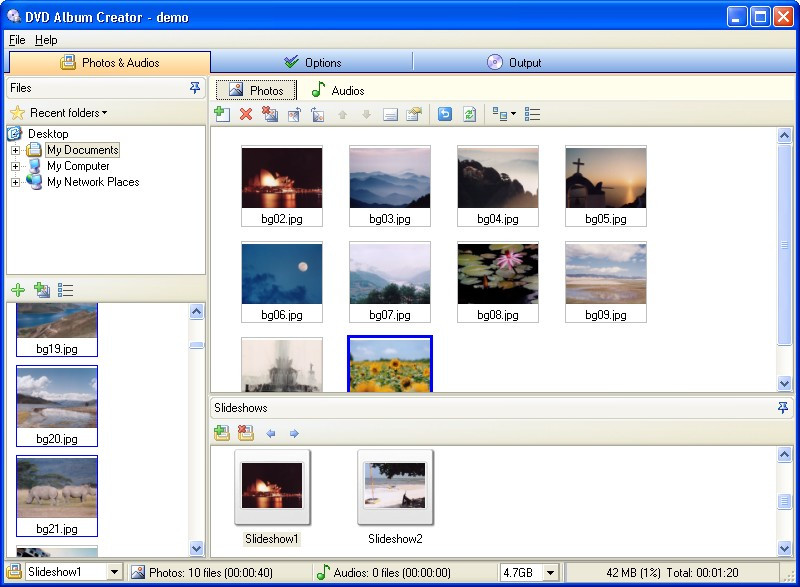Click the Photos icon in status bar
The width and height of the screenshot is (800, 587).
[x=138, y=573]
